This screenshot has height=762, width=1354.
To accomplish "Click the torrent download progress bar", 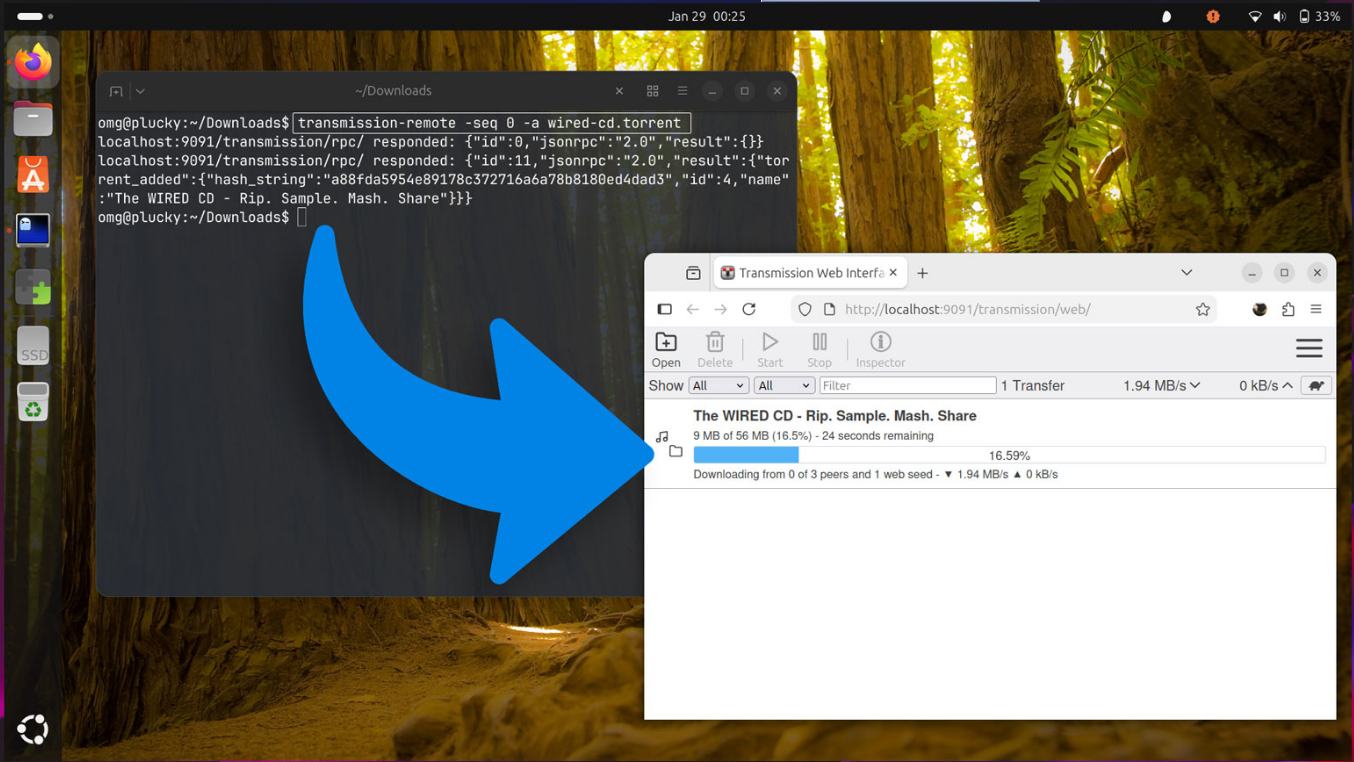I will [1008, 455].
